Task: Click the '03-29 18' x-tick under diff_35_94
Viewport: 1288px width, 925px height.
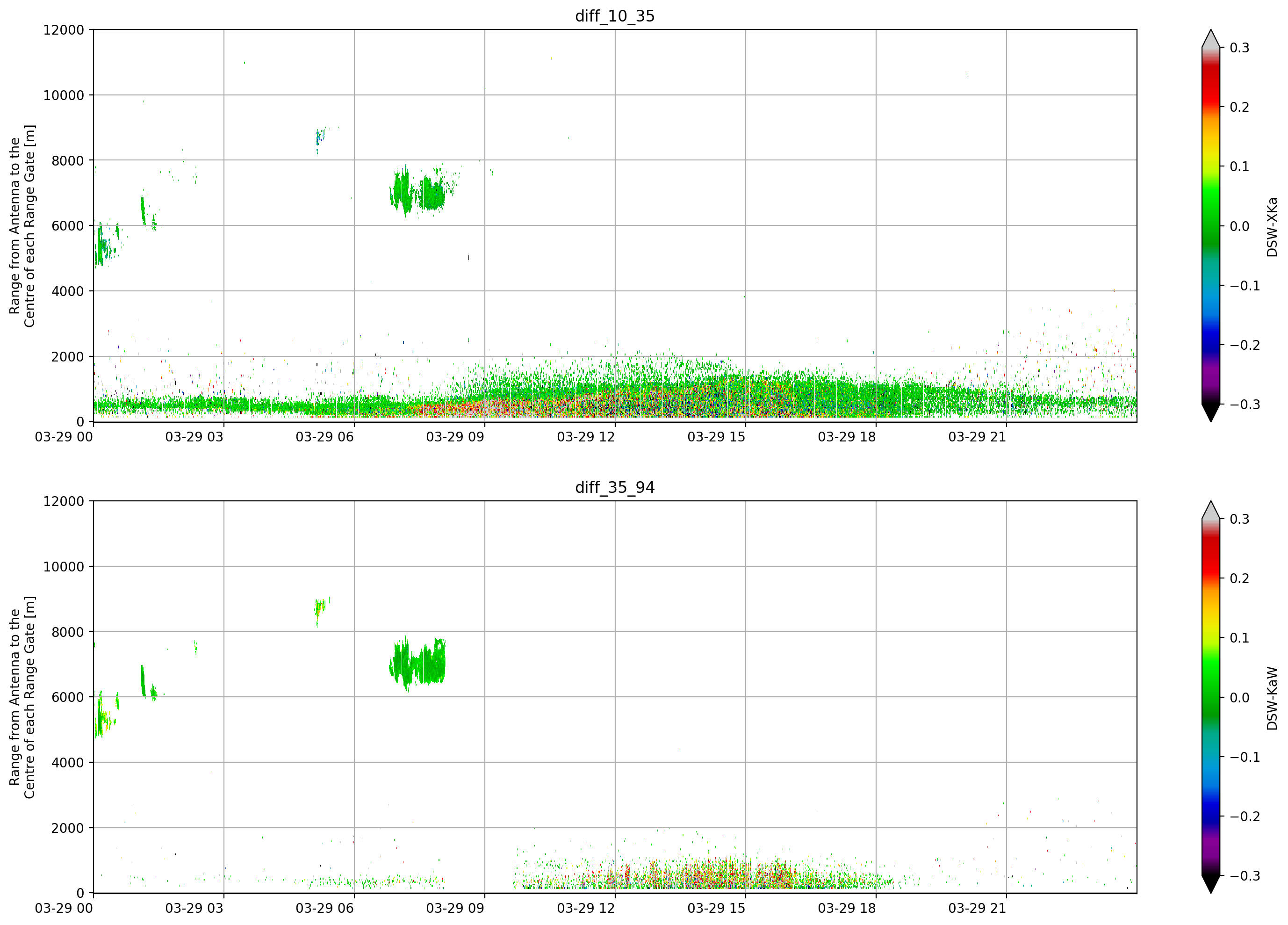Action: click(847, 909)
